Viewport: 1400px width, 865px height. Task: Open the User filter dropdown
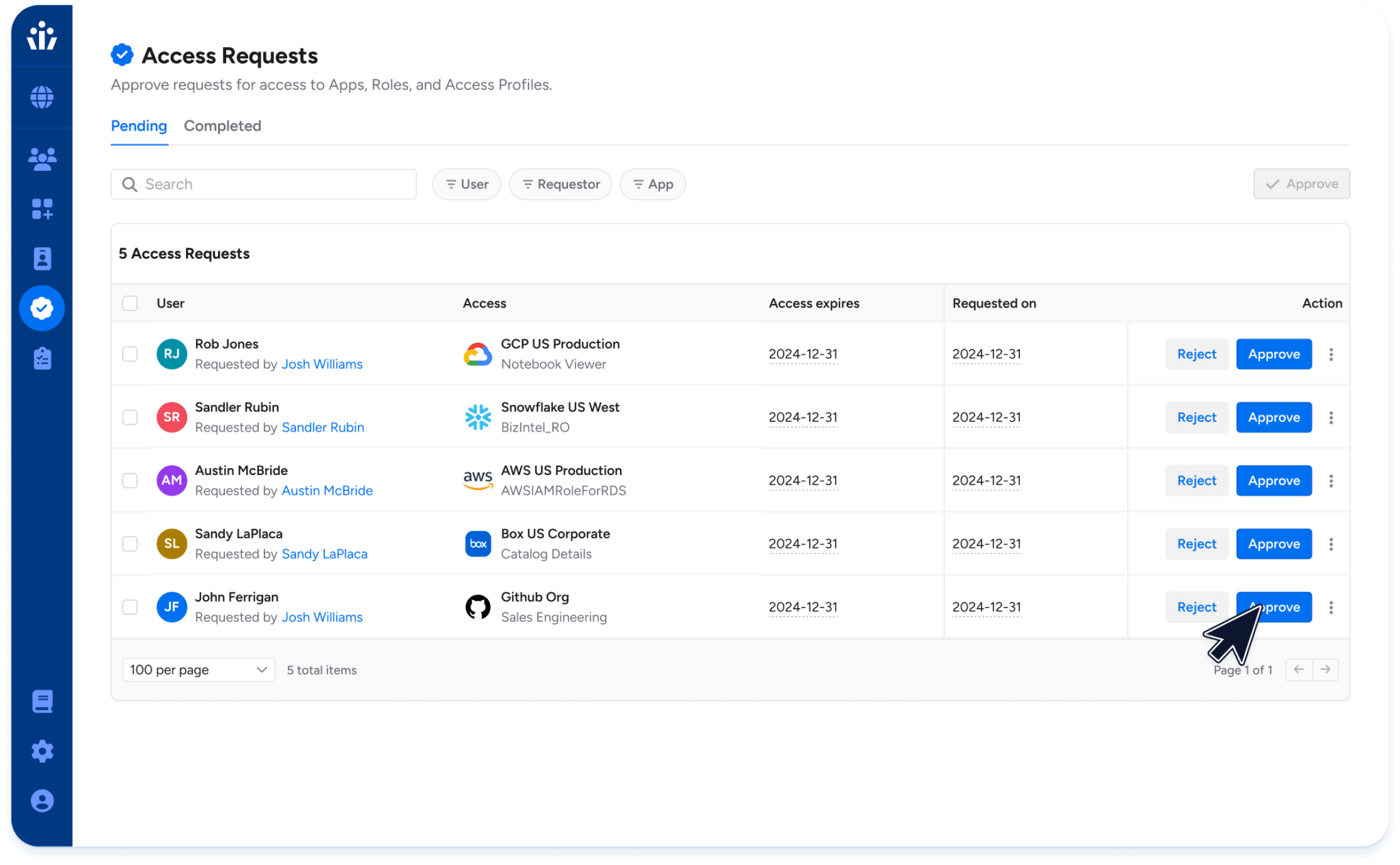tap(466, 184)
